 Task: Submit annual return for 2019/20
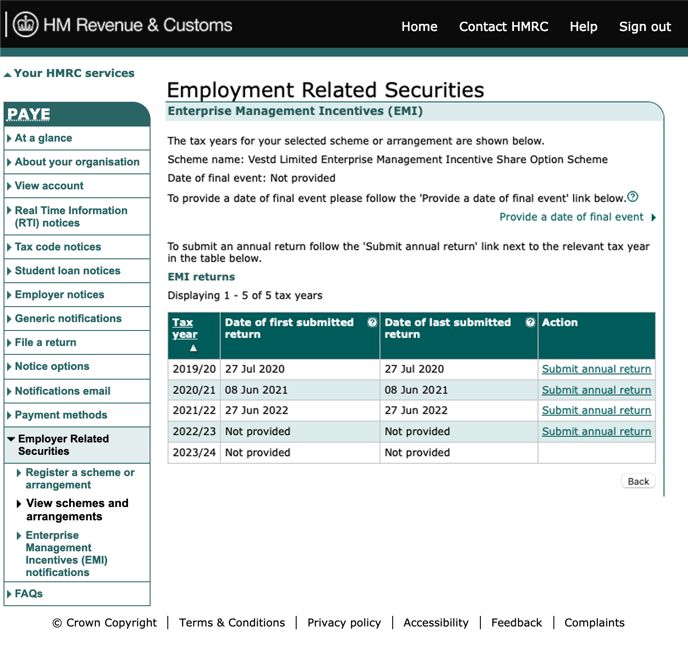click(596, 369)
